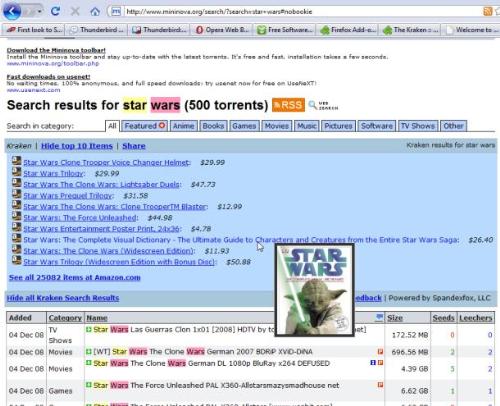
Task: Open the RSS feed icon in address bar
Action: tap(487, 11)
